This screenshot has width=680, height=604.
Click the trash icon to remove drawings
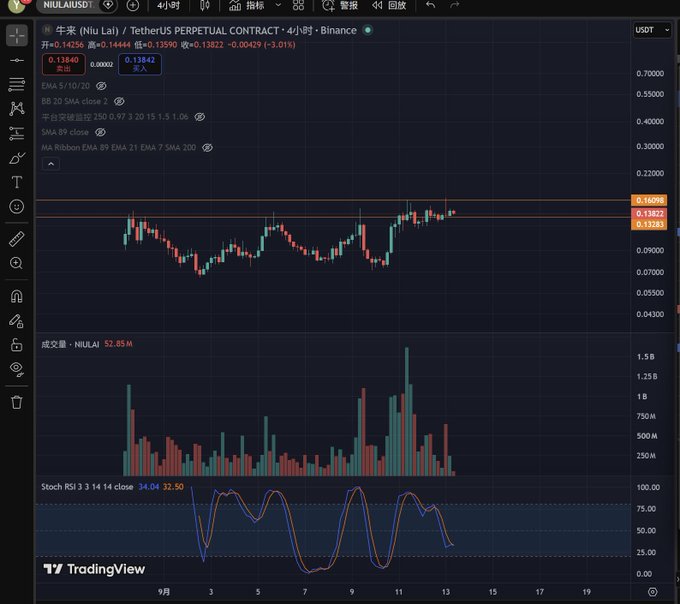tap(16, 402)
